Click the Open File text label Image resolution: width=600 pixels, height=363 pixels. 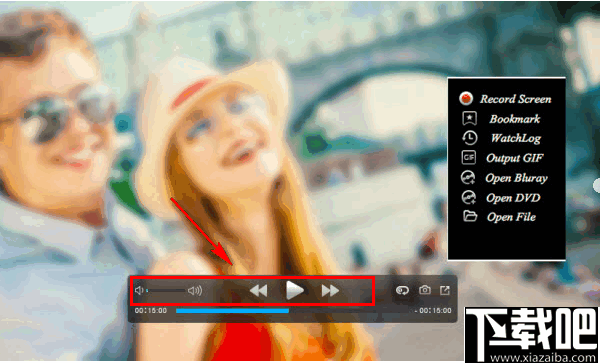tap(511, 217)
